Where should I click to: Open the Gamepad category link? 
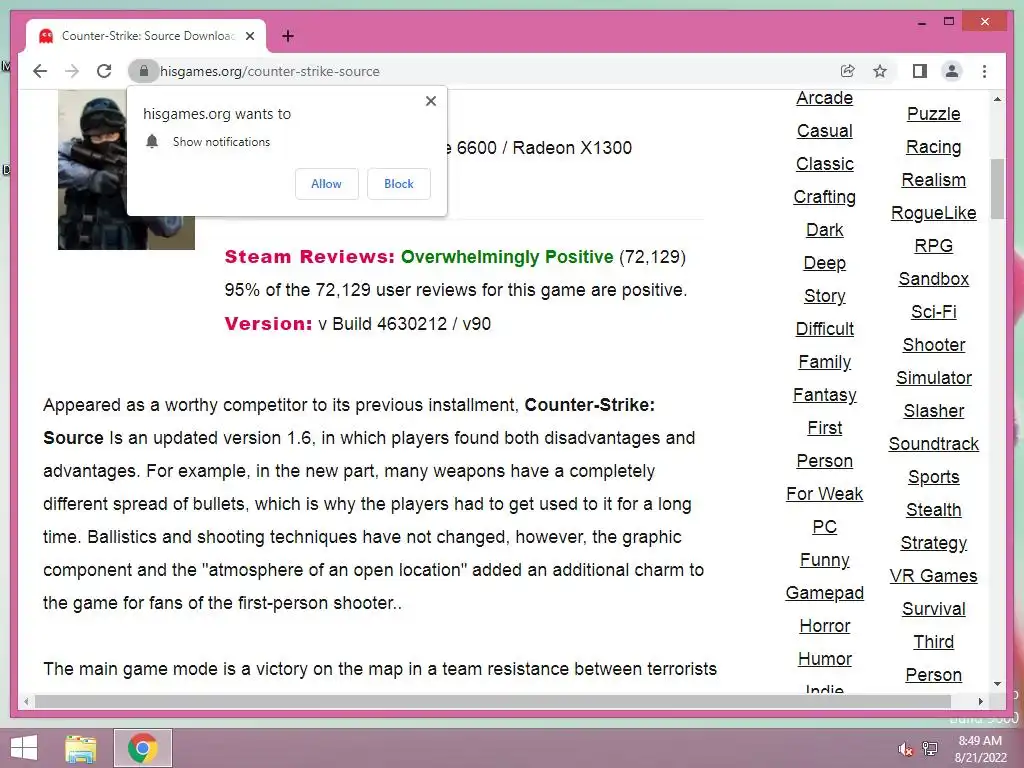824,592
